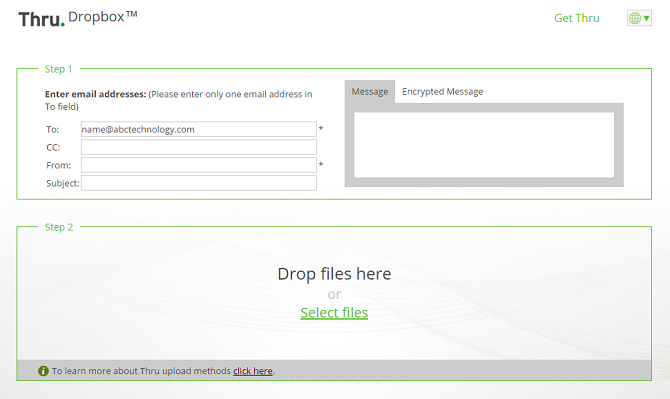670x399 pixels.
Task: Focus the CC email field
Action: click(199, 147)
